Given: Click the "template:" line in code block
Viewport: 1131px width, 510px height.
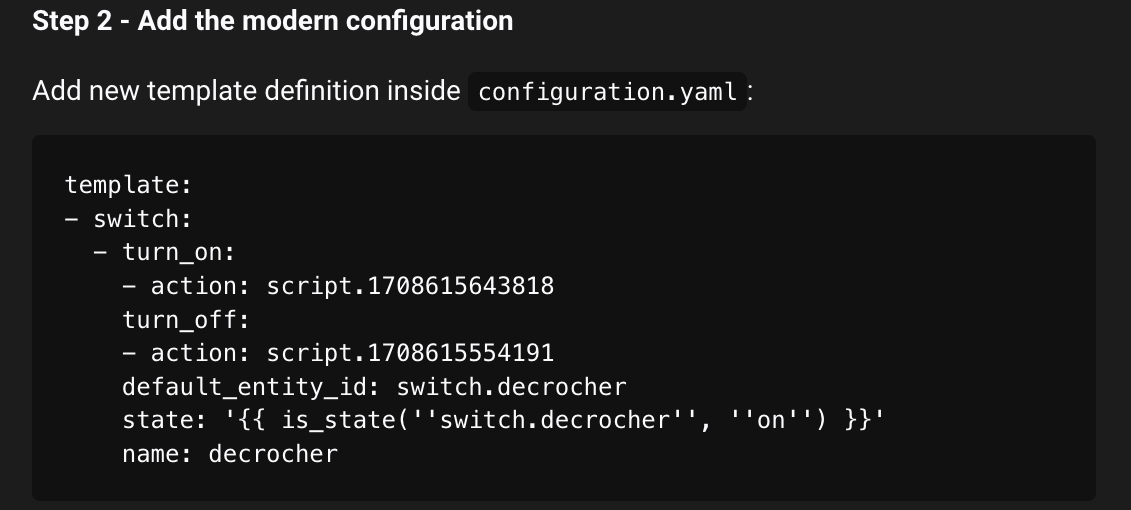Looking at the screenshot, I should click(x=128, y=185).
